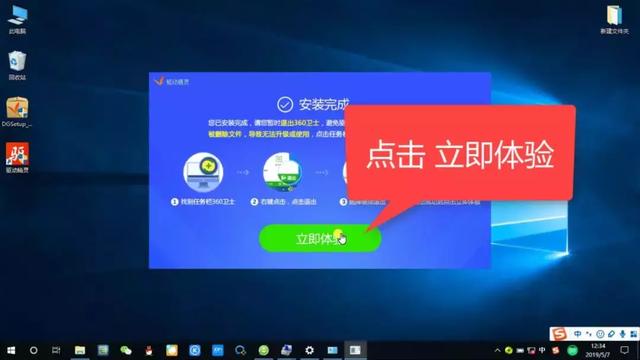Click the microphone on Sogou toolbar
The image size is (640, 360).
tap(622, 334)
